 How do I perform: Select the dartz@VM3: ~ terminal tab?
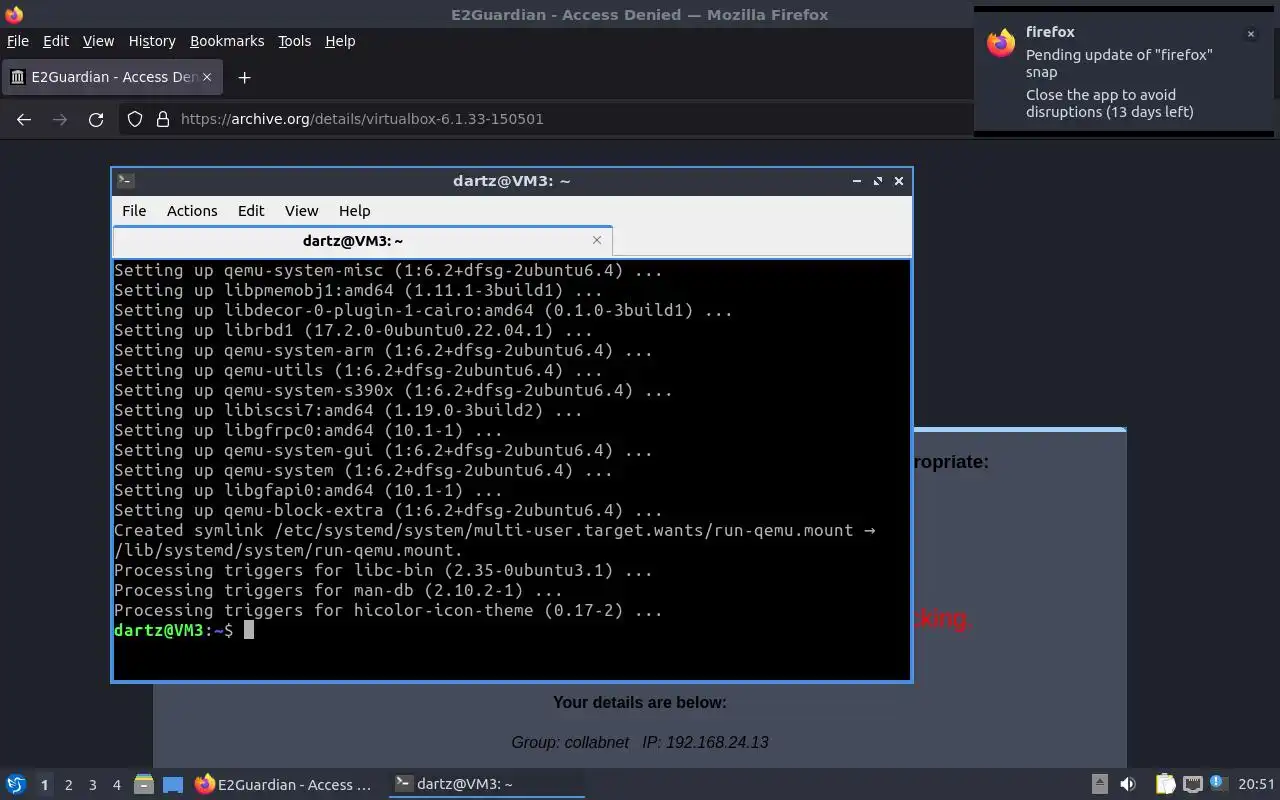(362, 241)
